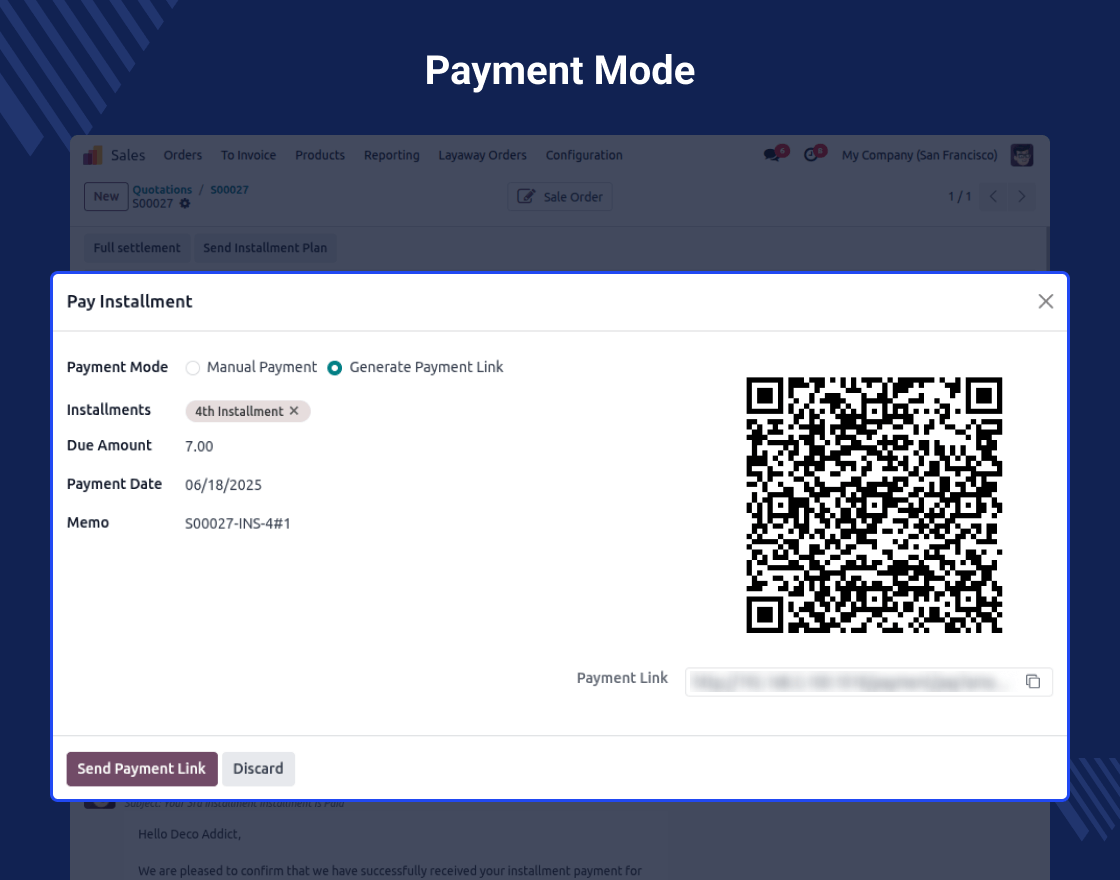Click the Due Amount value 7.00

[x=199, y=446]
